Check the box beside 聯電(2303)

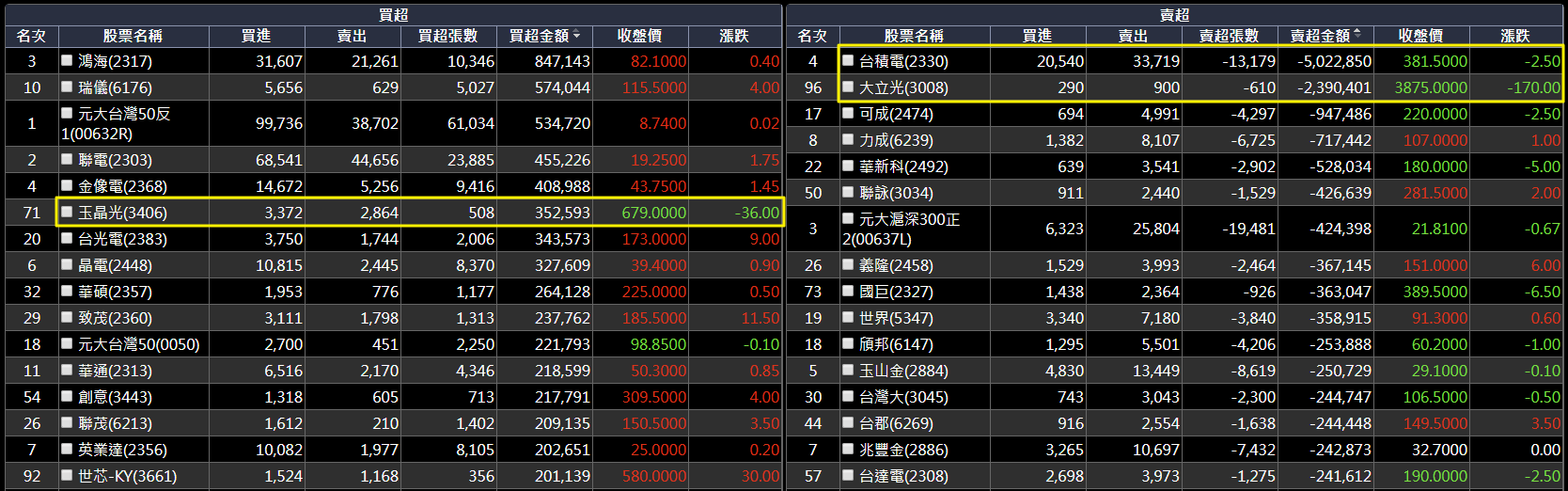click(x=67, y=159)
